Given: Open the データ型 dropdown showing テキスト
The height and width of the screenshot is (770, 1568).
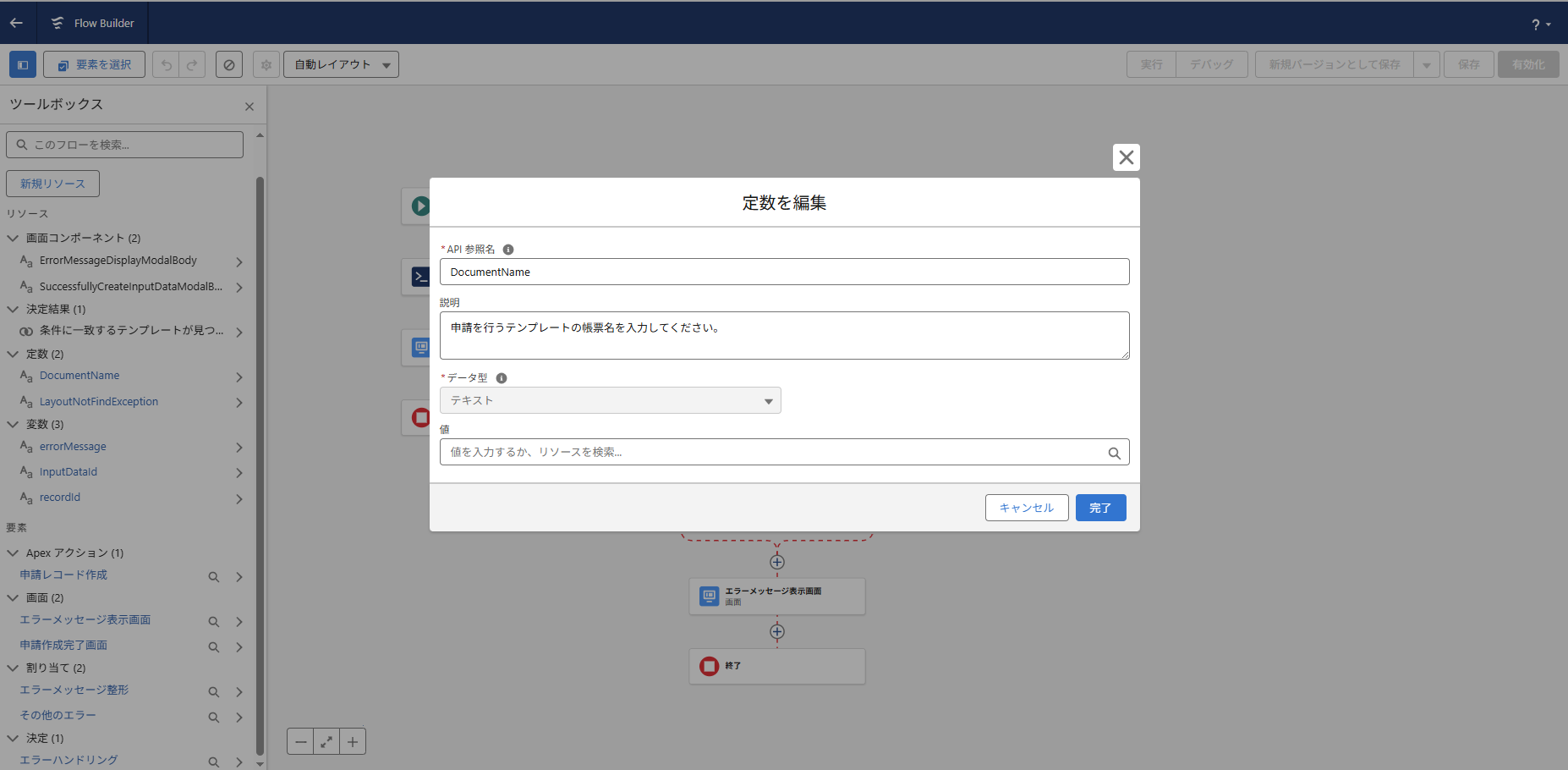Looking at the screenshot, I should [610, 400].
